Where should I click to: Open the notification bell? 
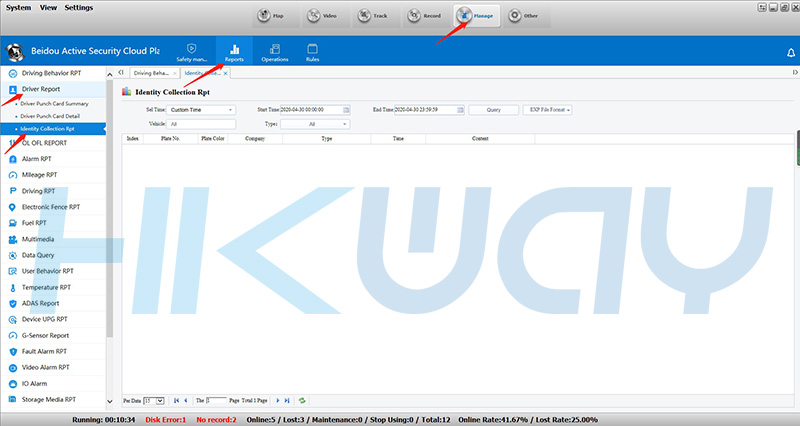[791, 53]
